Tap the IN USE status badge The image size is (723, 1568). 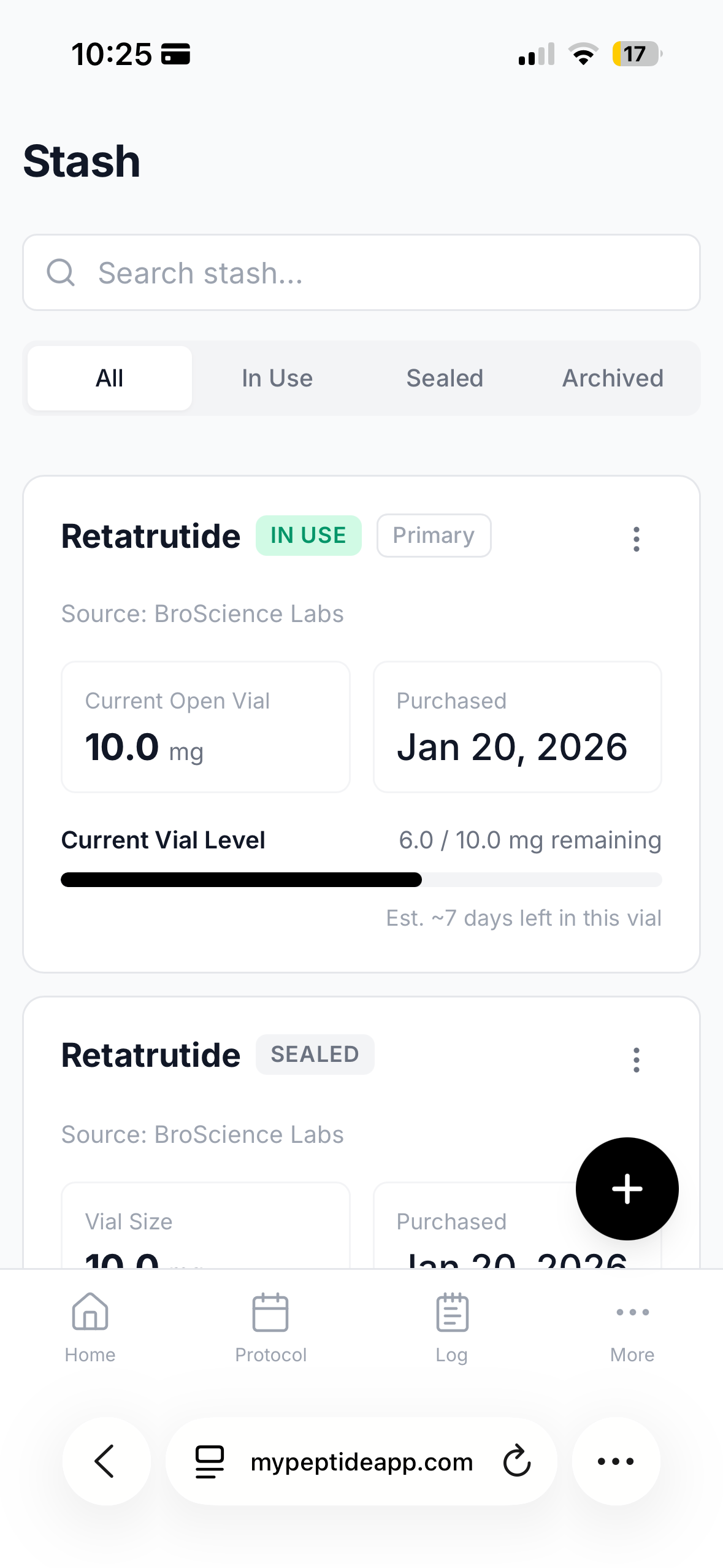point(308,535)
